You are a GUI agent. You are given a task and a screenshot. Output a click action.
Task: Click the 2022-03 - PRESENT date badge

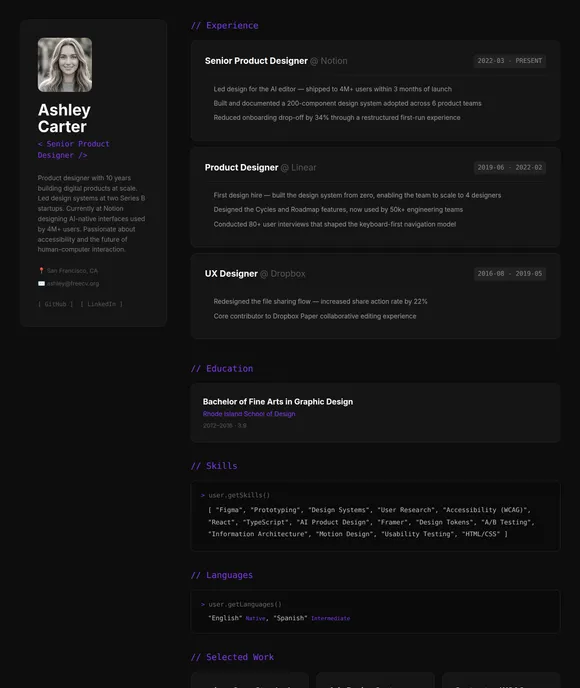510,61
